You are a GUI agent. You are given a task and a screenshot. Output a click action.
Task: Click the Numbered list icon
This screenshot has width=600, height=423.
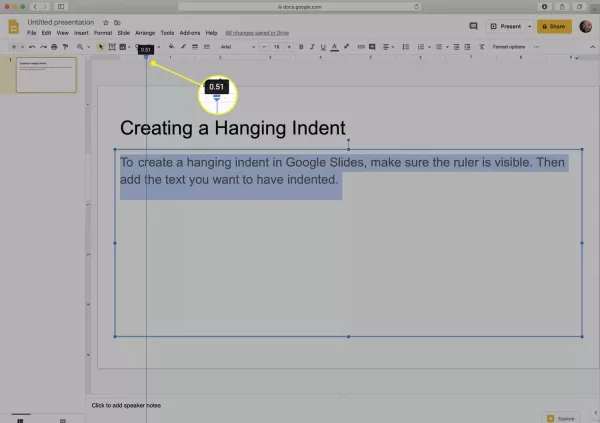click(421, 47)
